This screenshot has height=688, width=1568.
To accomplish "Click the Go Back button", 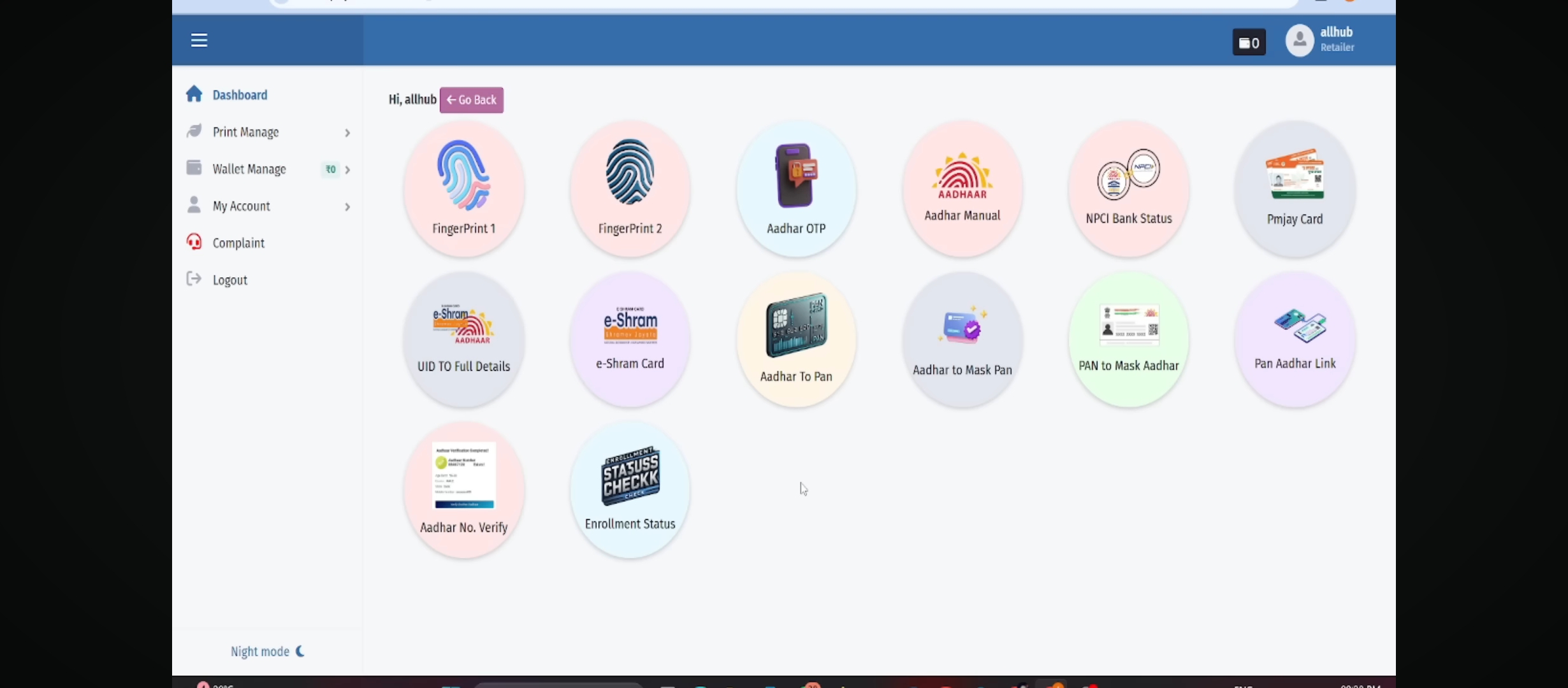I will click(x=471, y=100).
